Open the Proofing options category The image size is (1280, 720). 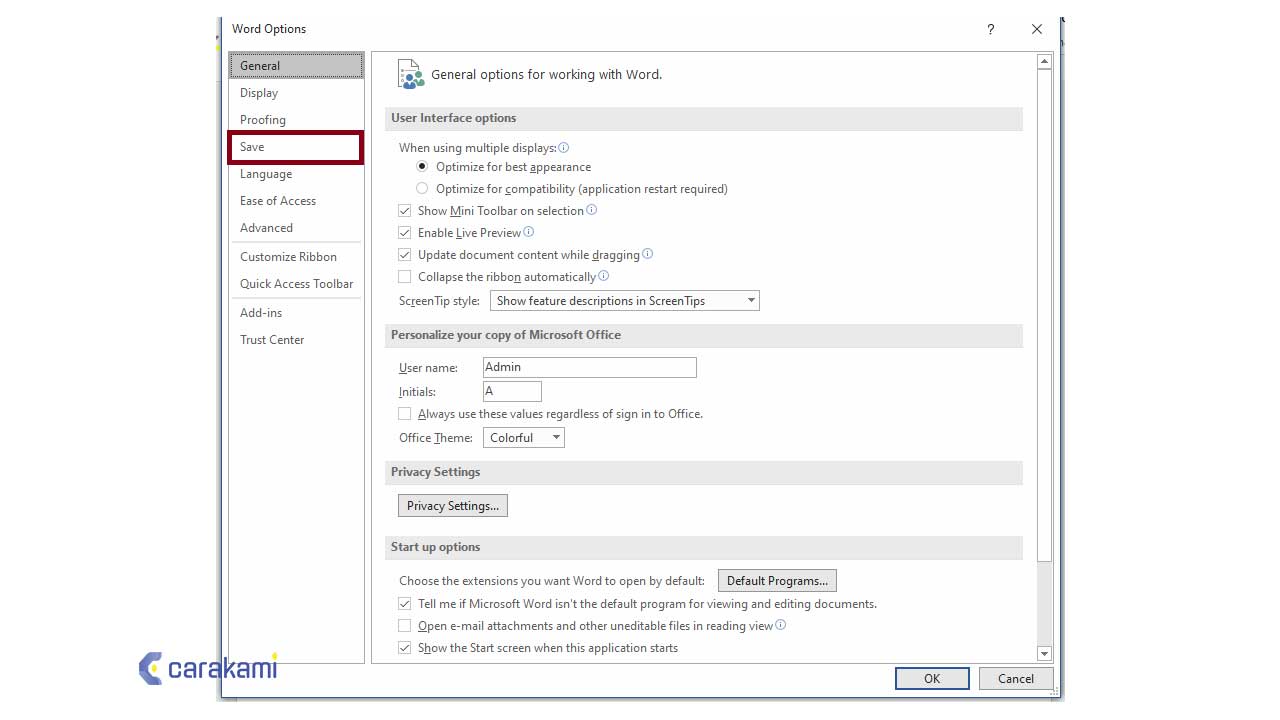296,120
